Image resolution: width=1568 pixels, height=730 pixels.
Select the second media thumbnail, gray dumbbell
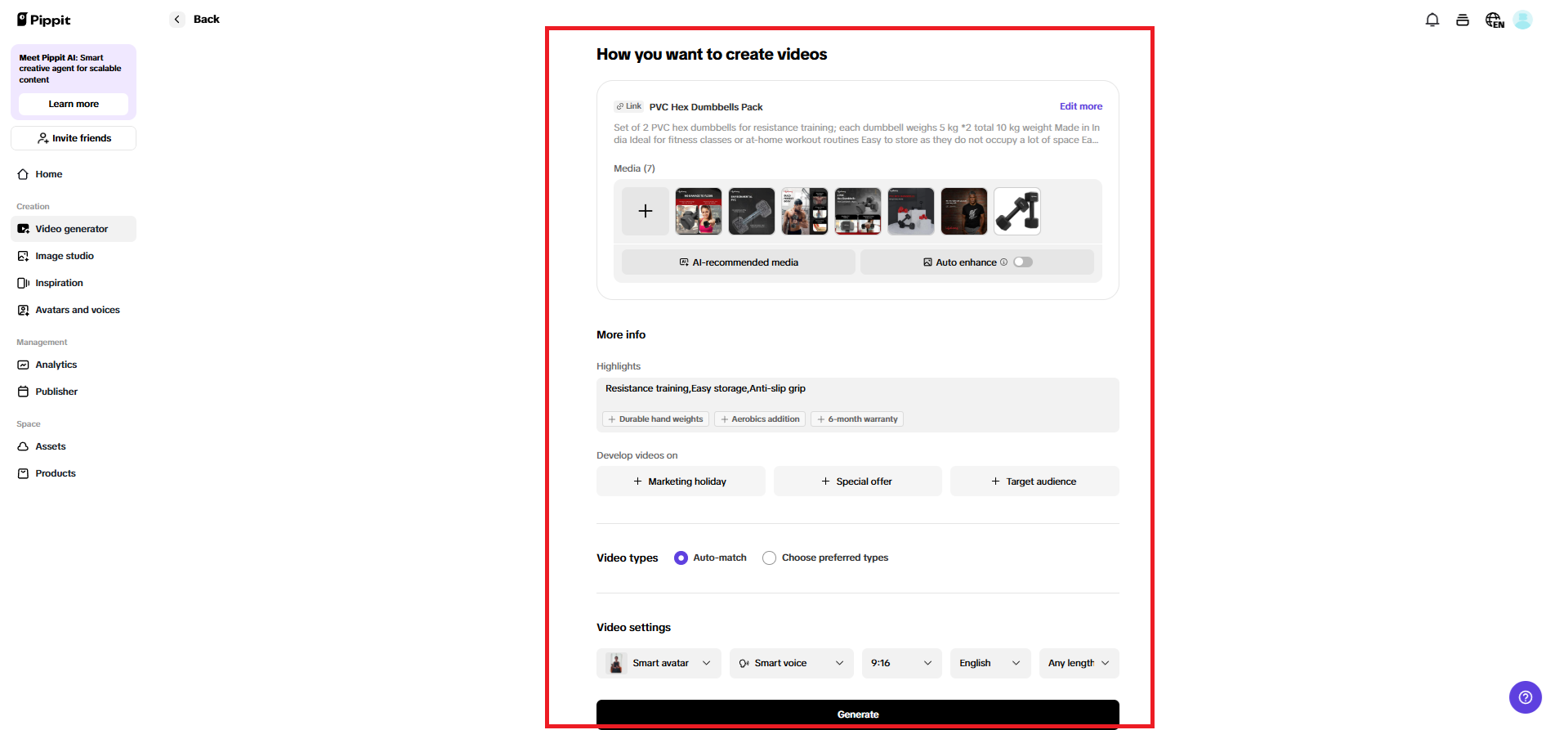point(752,211)
